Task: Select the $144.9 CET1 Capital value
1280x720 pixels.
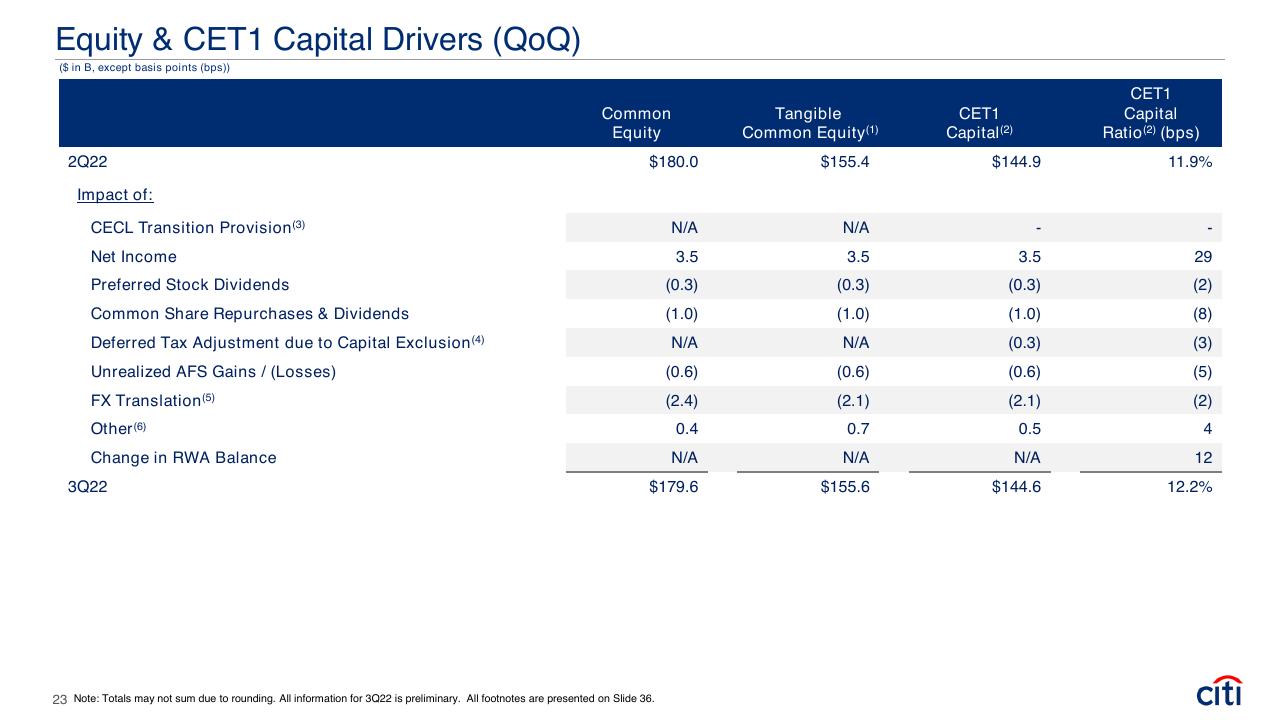Action: pyautogui.click(x=1016, y=161)
